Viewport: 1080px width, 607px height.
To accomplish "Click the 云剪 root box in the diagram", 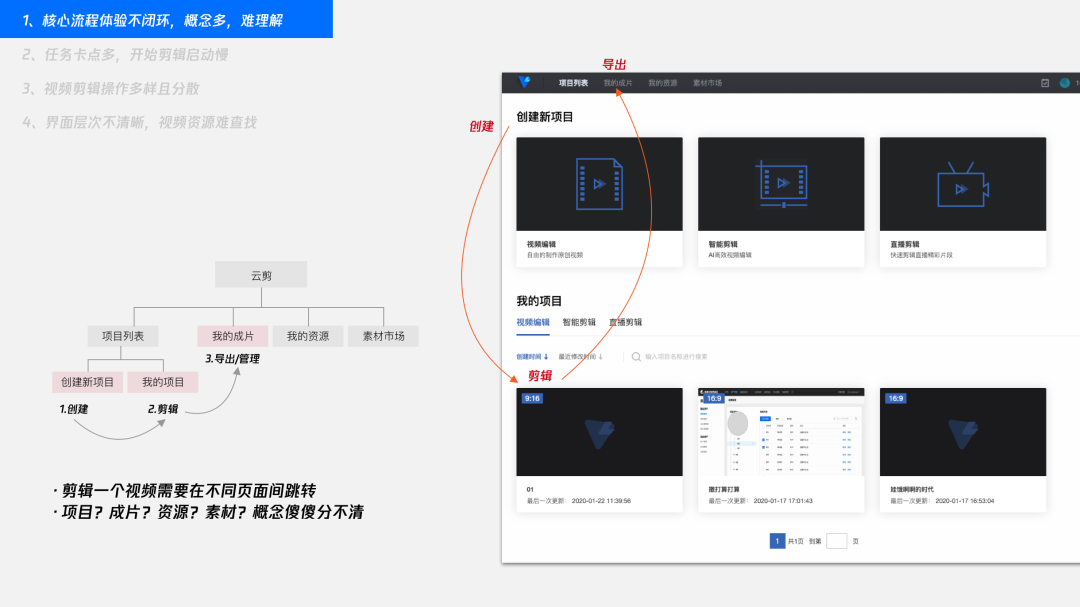I will point(261,275).
